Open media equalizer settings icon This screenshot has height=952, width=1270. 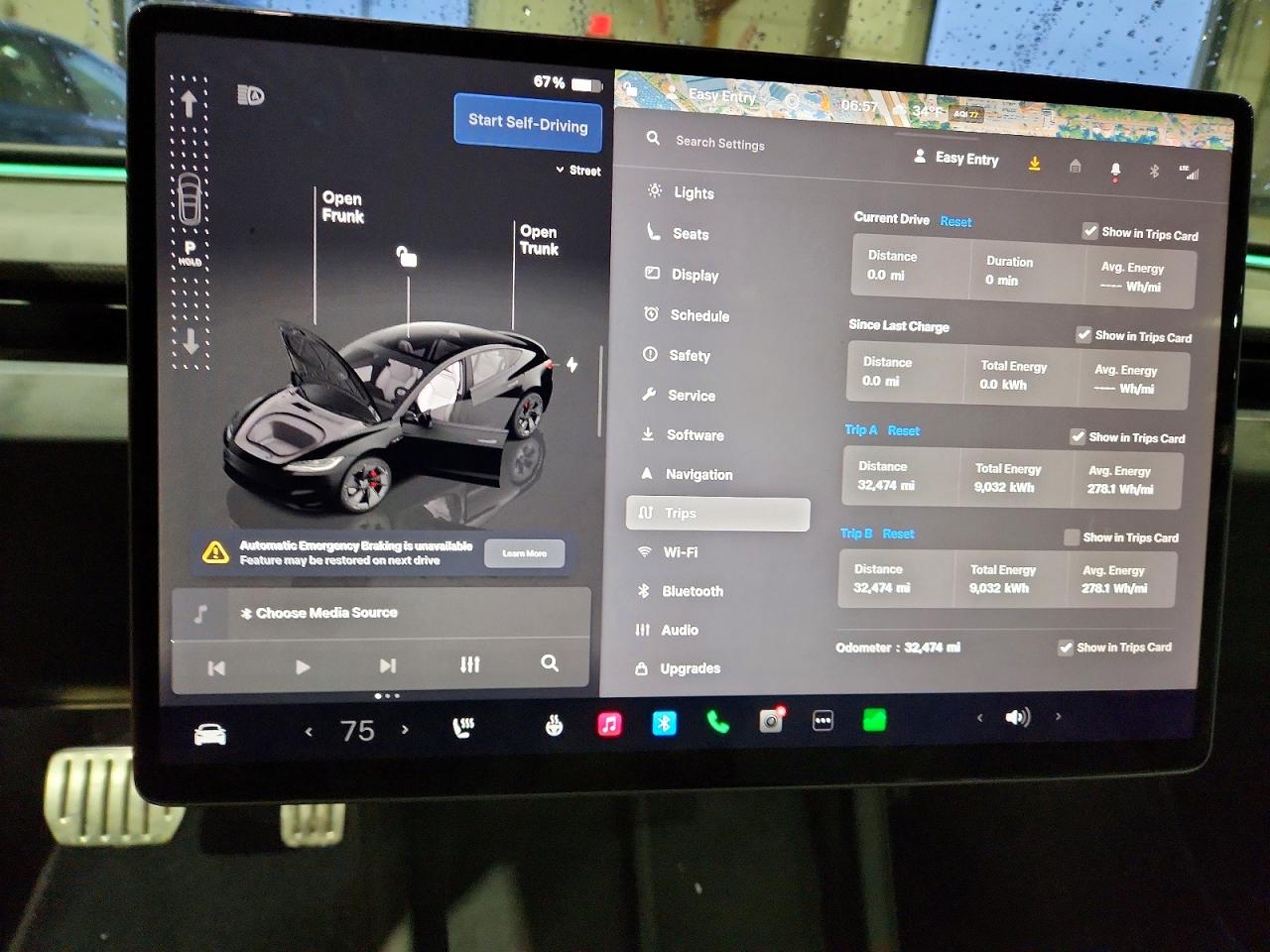coord(470,664)
